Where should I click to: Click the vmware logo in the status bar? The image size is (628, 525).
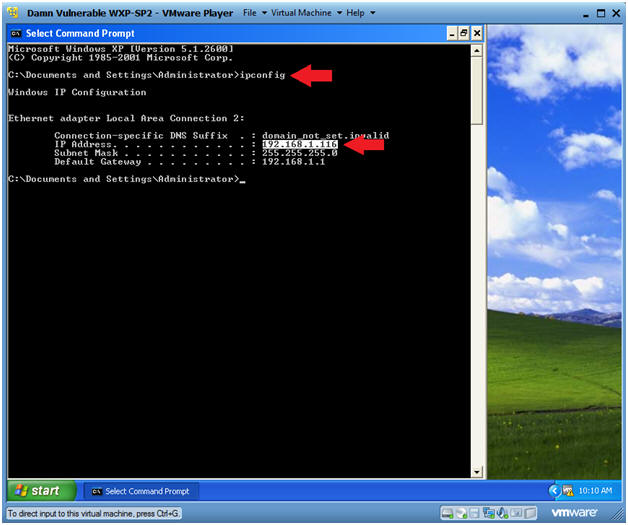[x=574, y=513]
